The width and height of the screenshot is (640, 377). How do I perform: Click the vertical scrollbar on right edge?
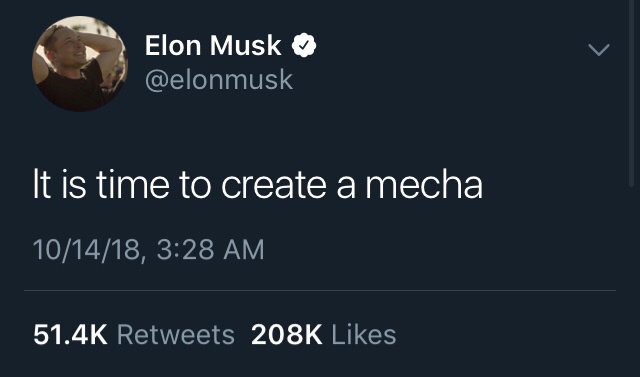point(632,94)
